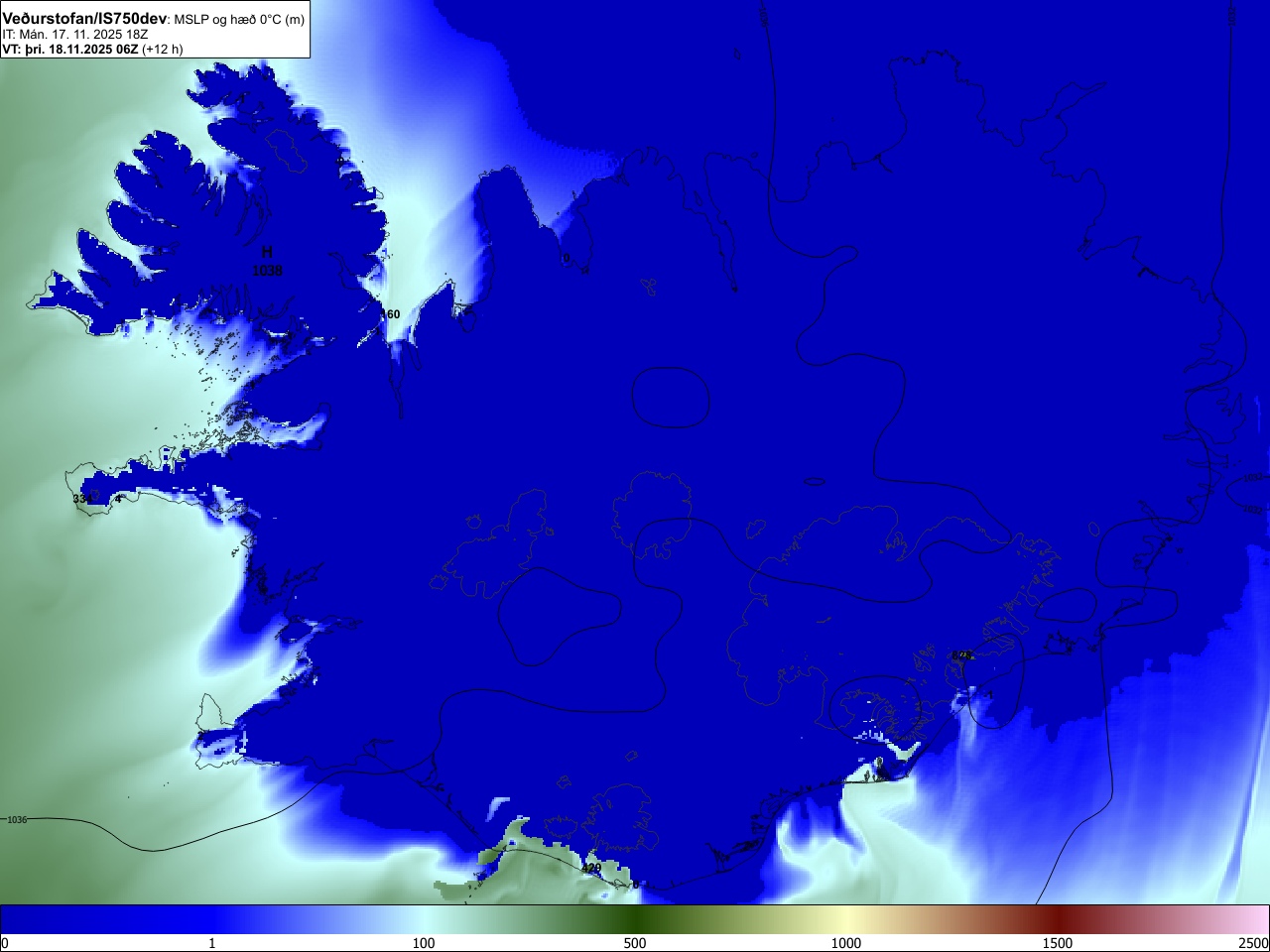Click the '160' height label on the map
Screen dimensions: 1270x952
coord(391,314)
